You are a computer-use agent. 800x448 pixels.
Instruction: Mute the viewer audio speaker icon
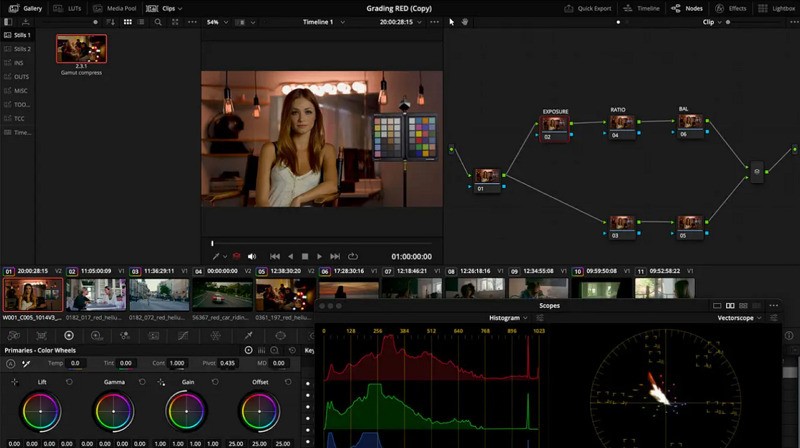(252, 257)
